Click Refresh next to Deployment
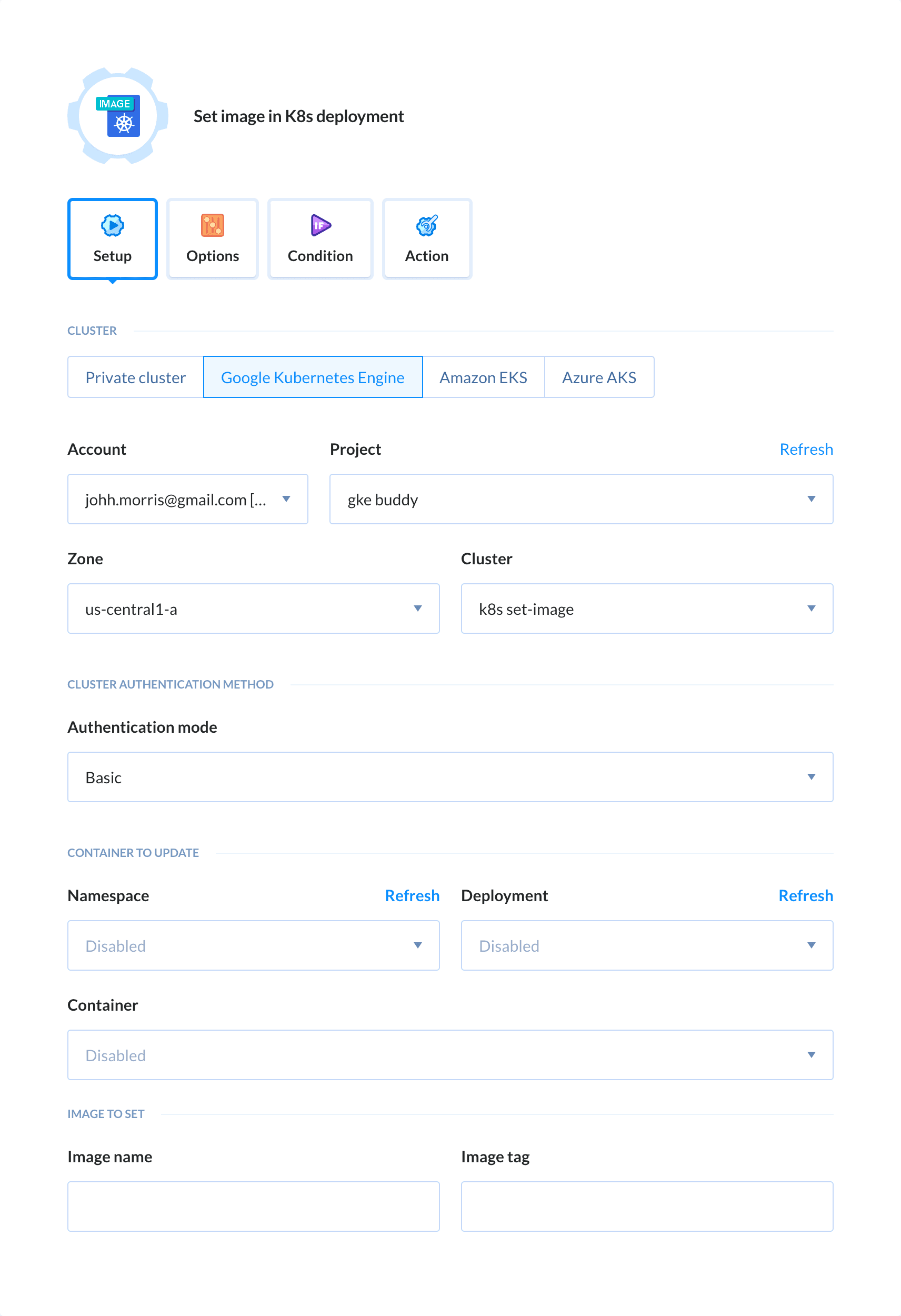Viewport: 901px width, 1316px height. [805, 895]
